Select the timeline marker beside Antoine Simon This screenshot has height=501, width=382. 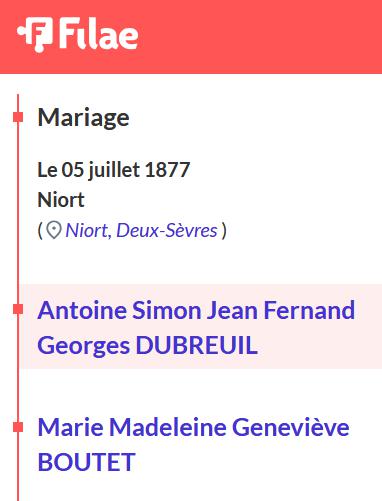click(x=18, y=309)
